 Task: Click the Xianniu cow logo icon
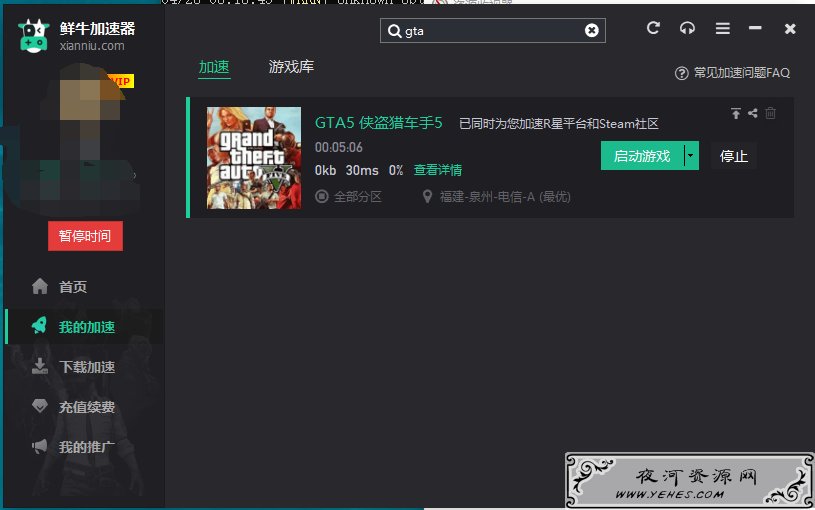[34, 36]
